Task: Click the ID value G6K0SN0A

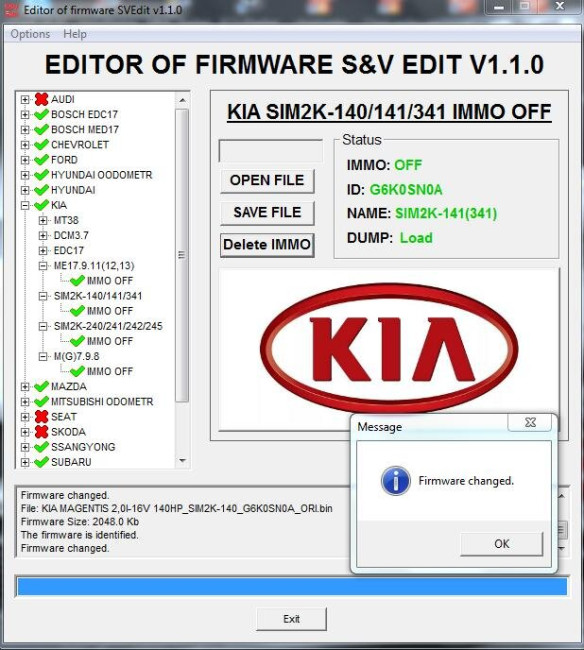Action: [406, 190]
